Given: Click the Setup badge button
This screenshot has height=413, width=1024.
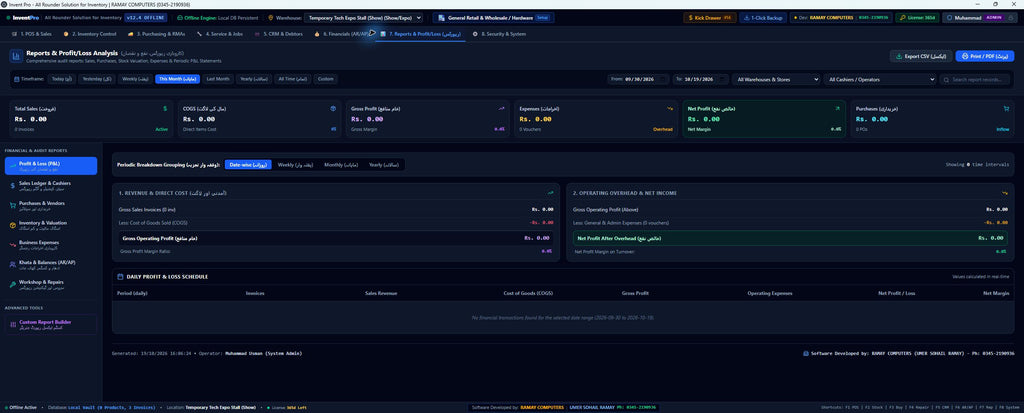Looking at the screenshot, I should point(543,18).
